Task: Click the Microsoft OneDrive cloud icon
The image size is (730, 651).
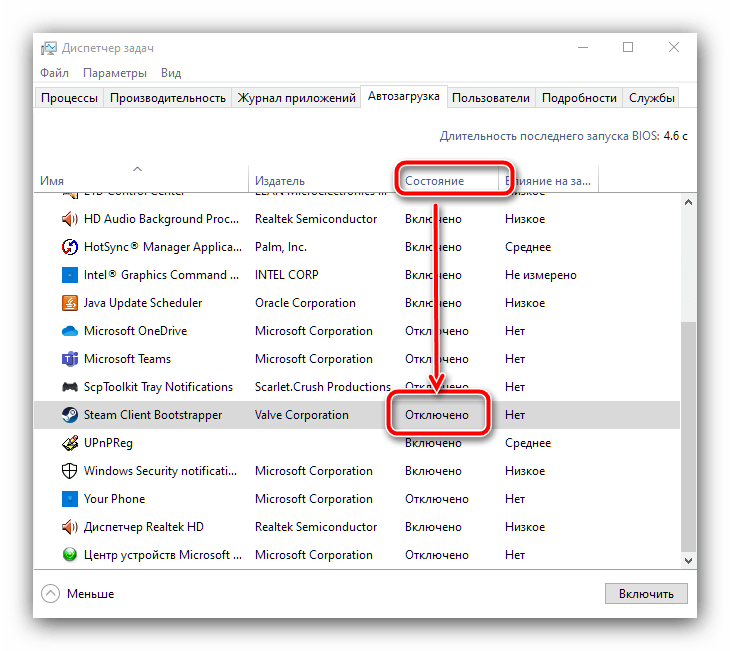Action: (70, 331)
